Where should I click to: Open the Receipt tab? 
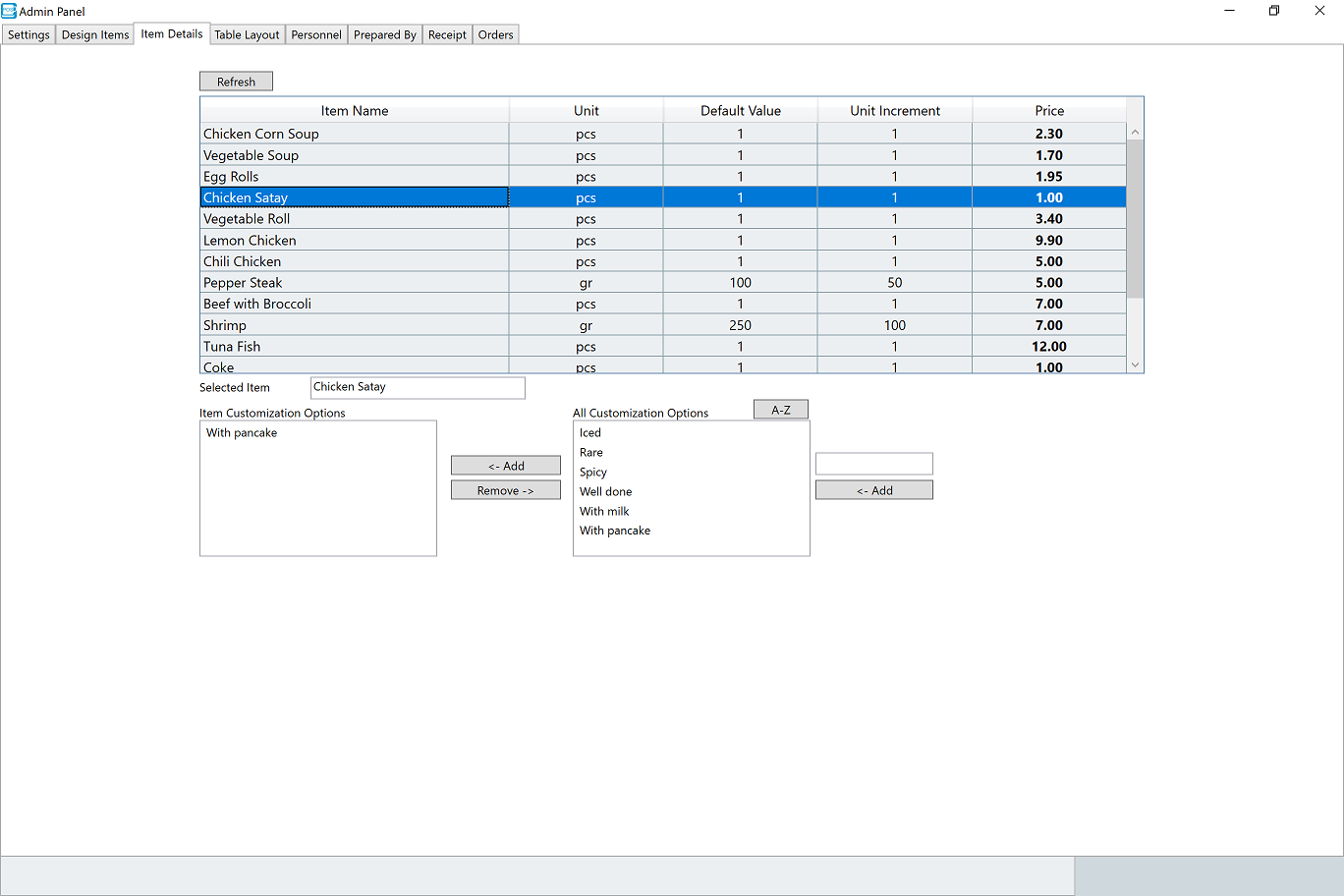447,34
